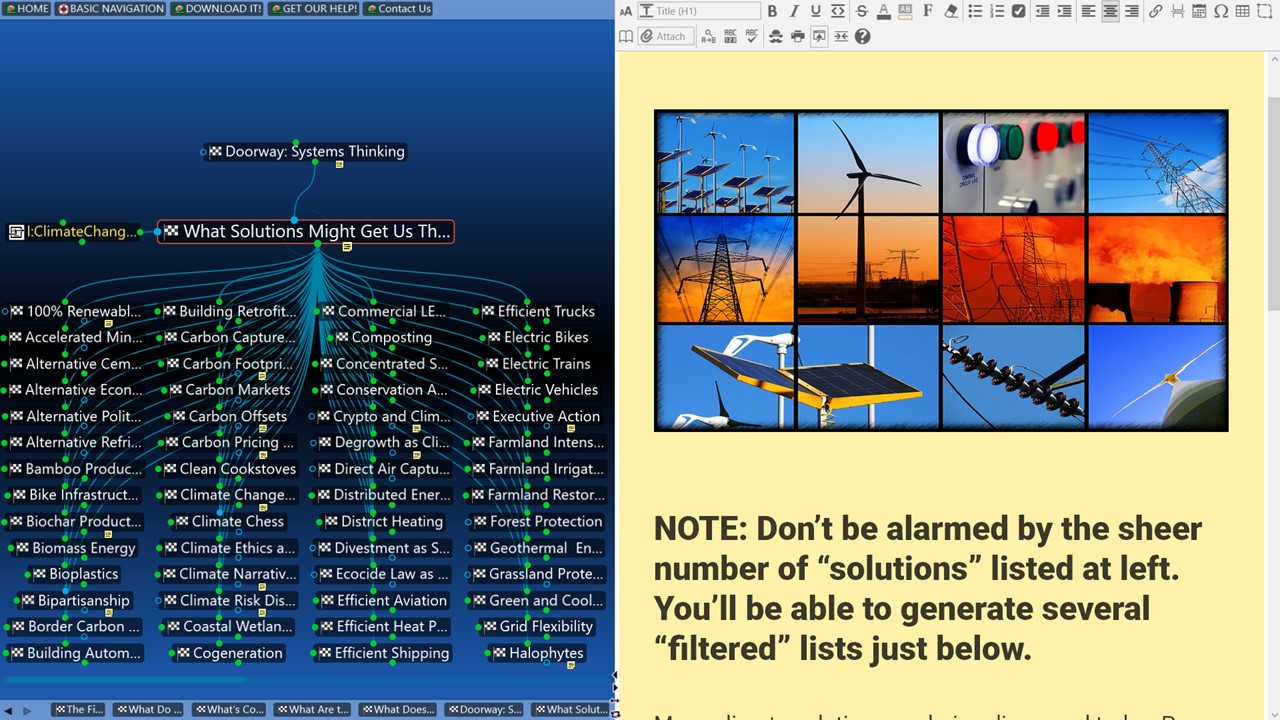Open the Electric Vehicles thought
The height and width of the screenshot is (720, 1280).
(537, 390)
